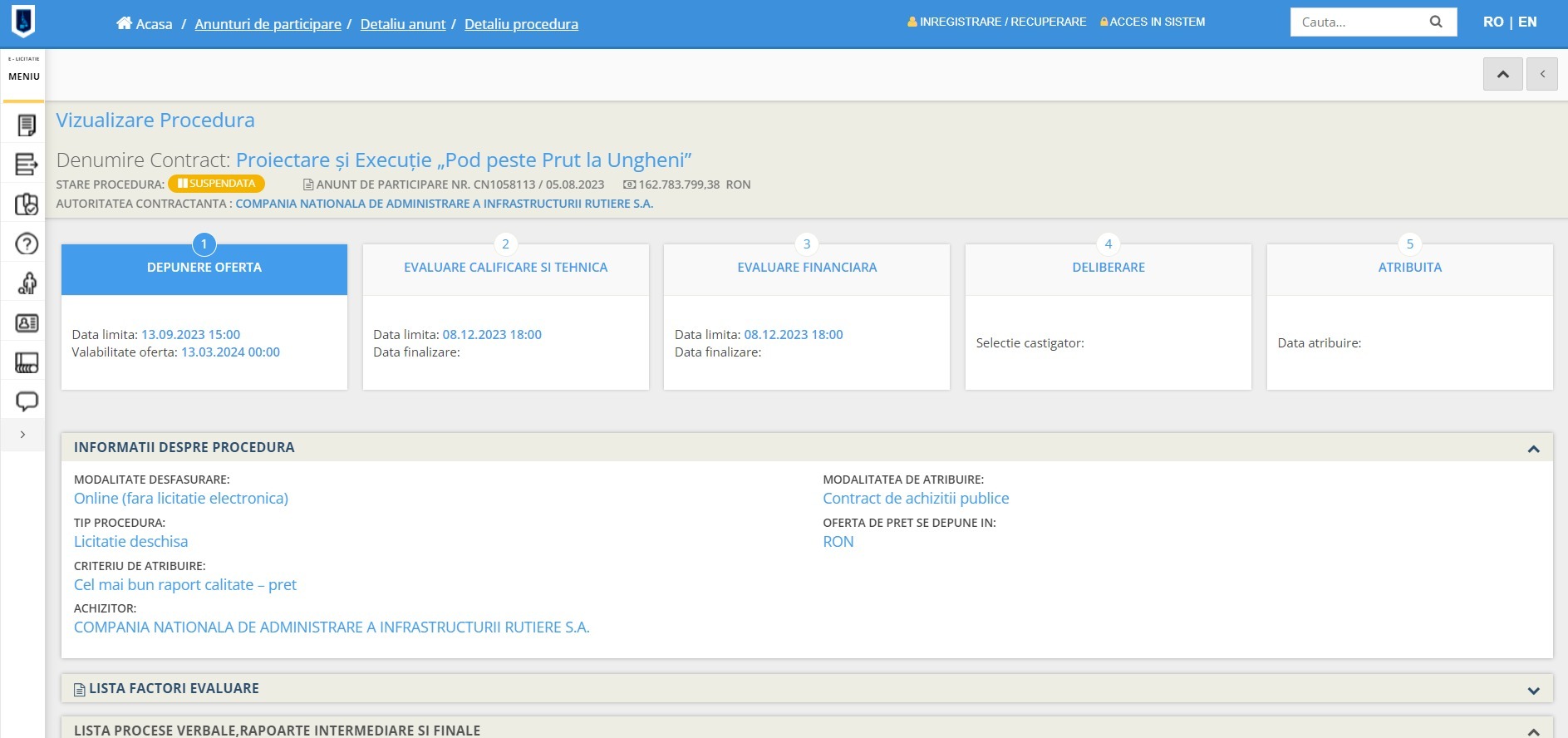The height and width of the screenshot is (738, 1568).
Task: Select the ATRIBUITA stage tab
Action: point(1410,269)
